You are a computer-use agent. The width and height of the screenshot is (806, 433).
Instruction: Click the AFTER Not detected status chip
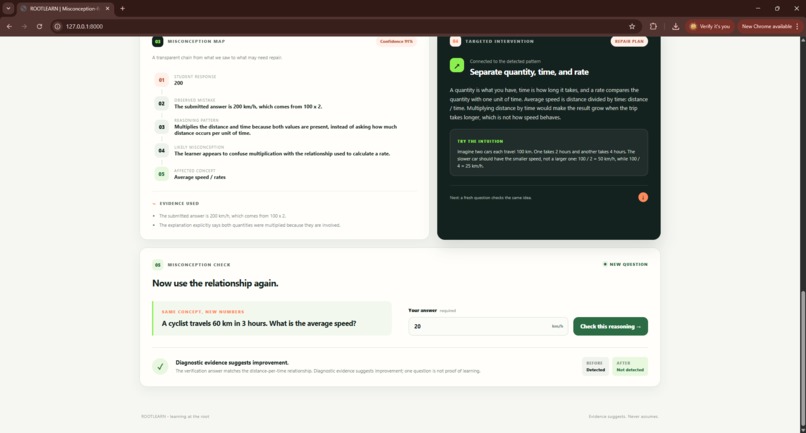630,366
